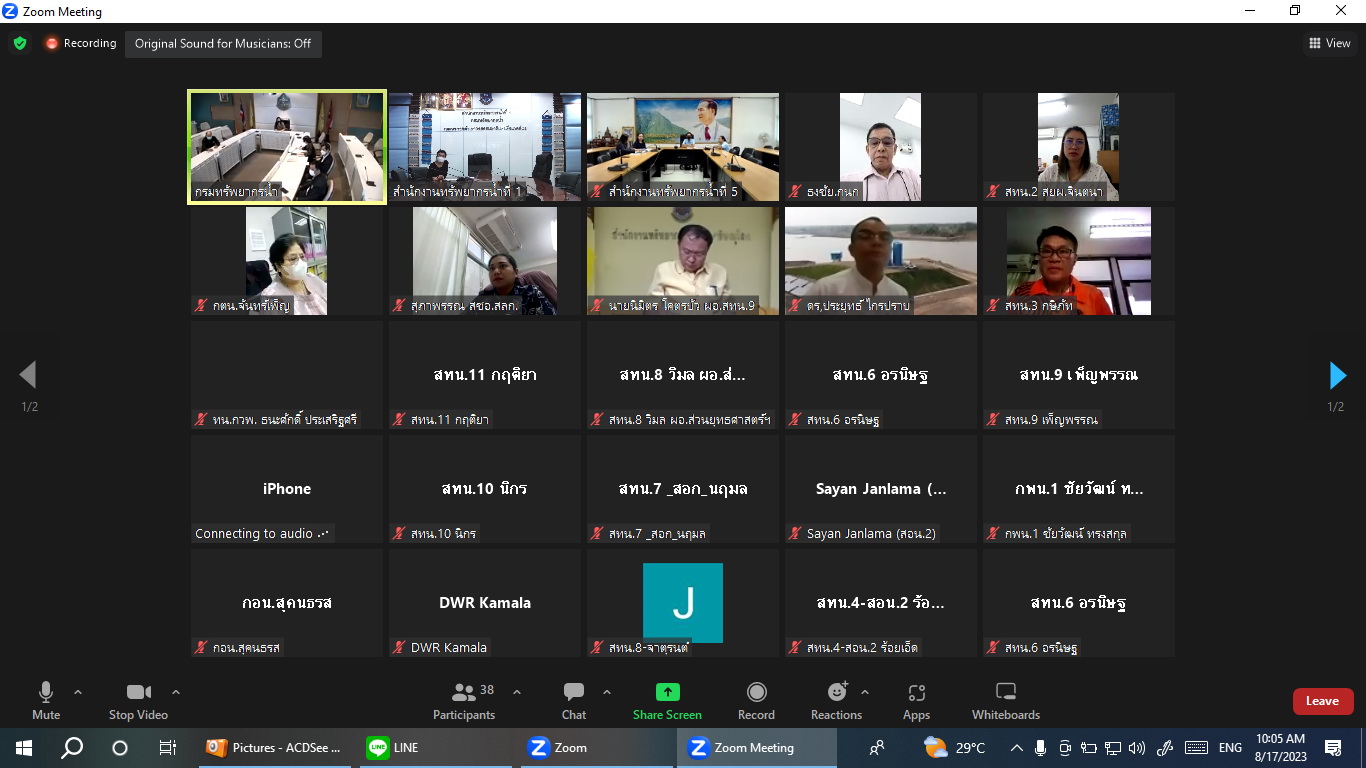This screenshot has width=1366, height=768.
Task: Open weather widget showing 29°C
Action: coord(955,747)
